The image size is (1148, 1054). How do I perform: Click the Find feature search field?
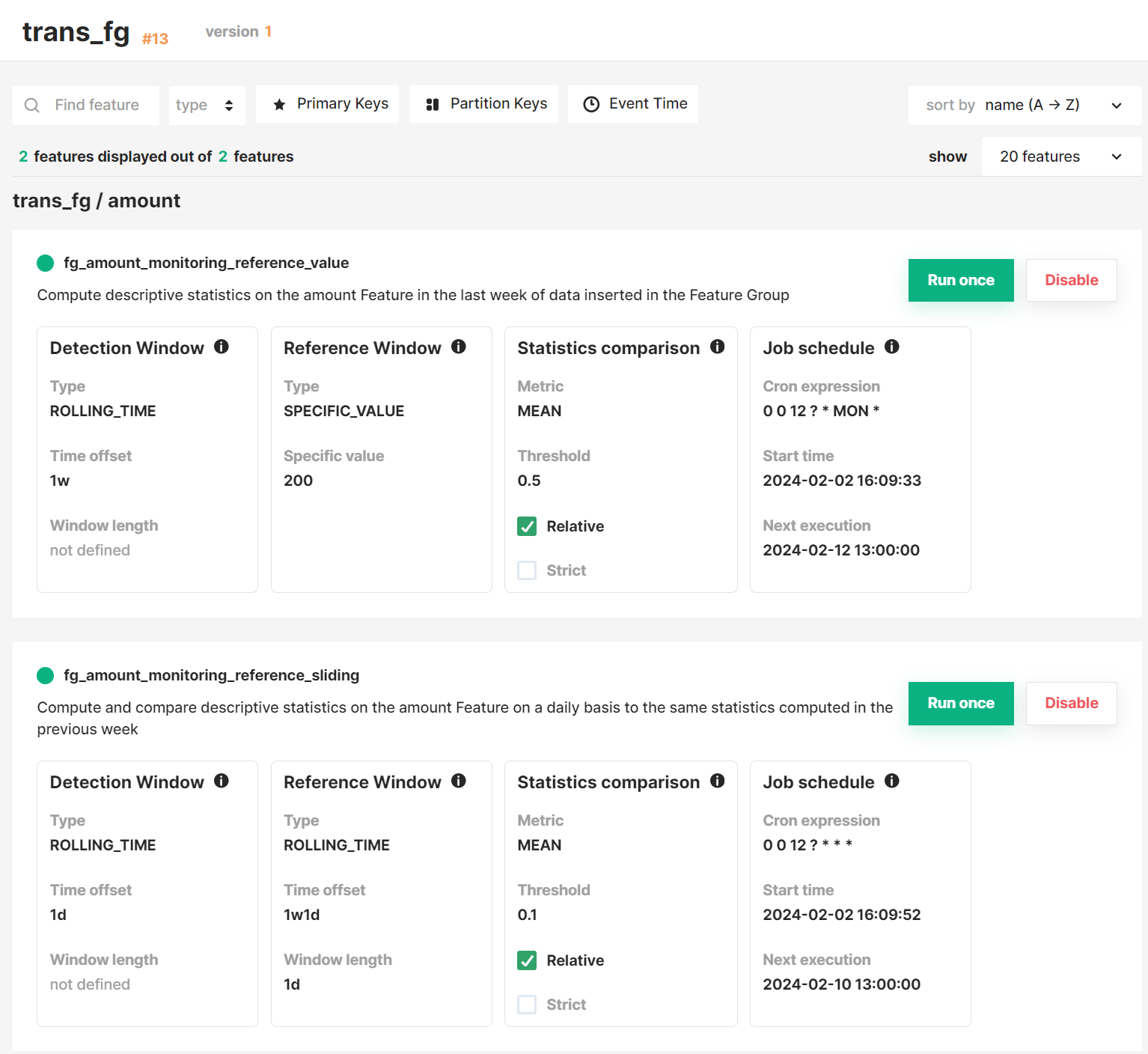97,105
